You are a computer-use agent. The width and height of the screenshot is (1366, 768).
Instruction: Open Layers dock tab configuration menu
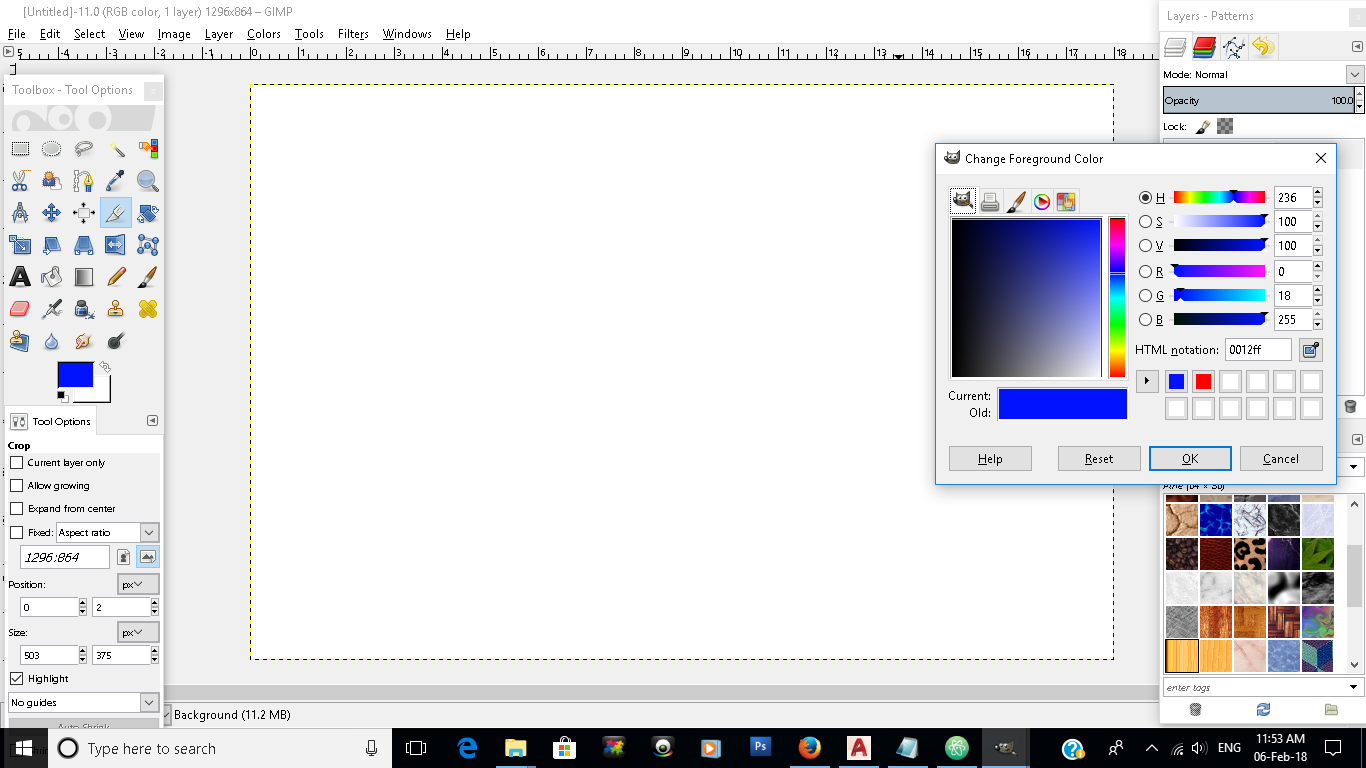tap(1357, 47)
